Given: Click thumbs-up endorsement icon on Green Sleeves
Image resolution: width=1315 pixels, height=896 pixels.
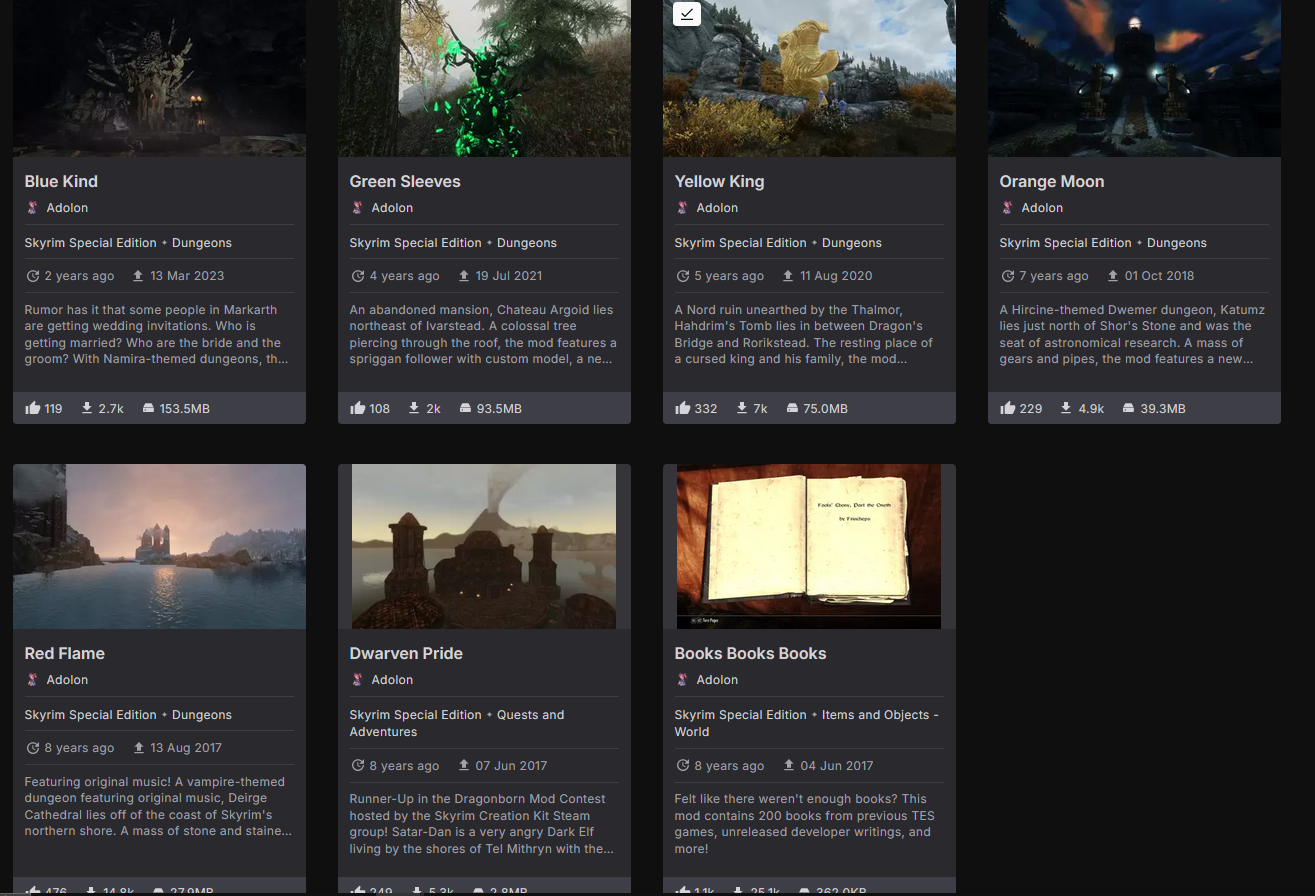Looking at the screenshot, I should click(358, 408).
